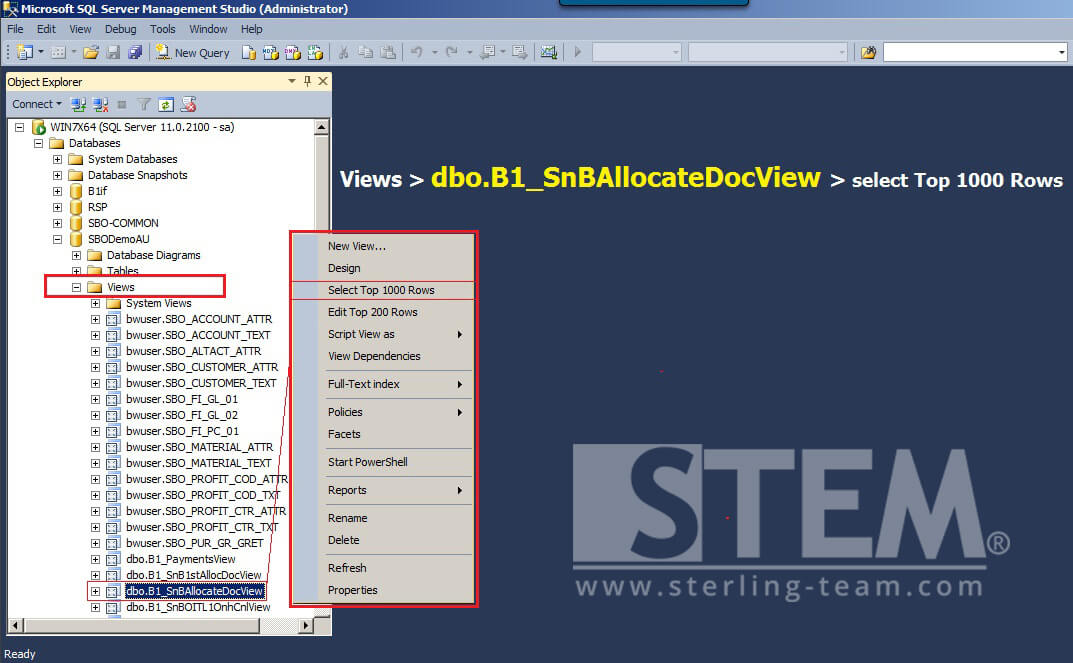Click the Find combo box input field
This screenshot has width=1073, height=663.
[x=970, y=52]
